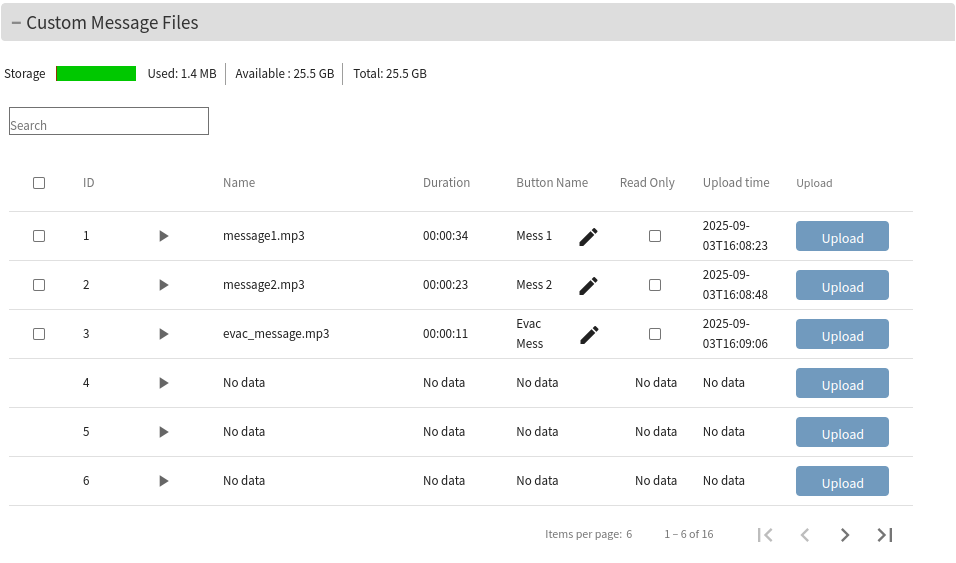Click the Search input field

[109, 121]
